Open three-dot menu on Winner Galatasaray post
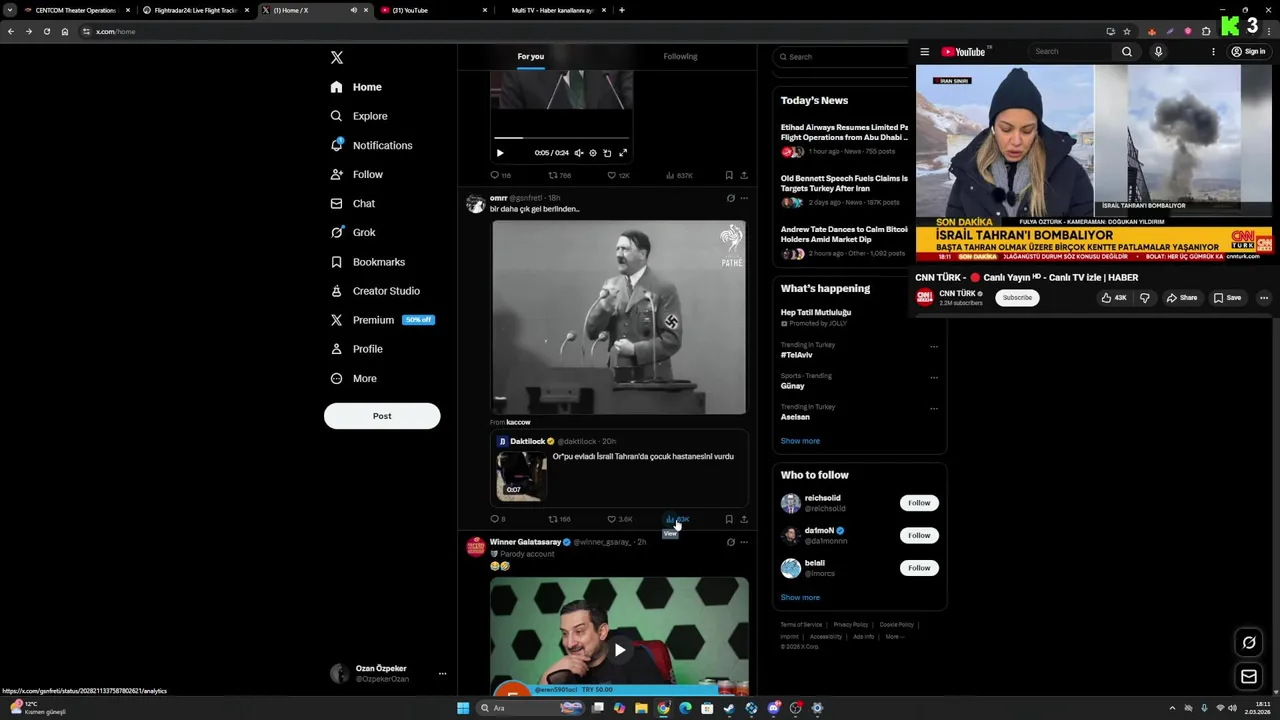The height and width of the screenshot is (720, 1280). coord(743,542)
